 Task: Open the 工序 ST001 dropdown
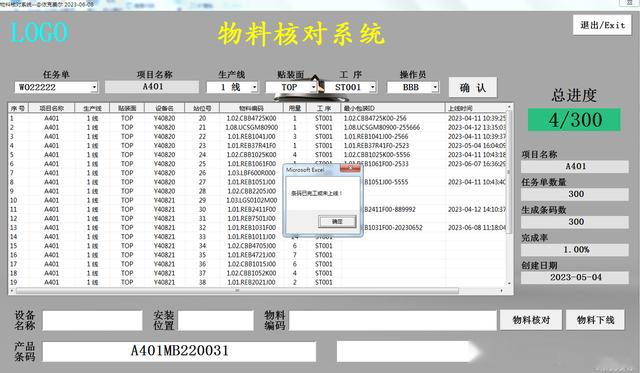pyautogui.click(x=373, y=87)
